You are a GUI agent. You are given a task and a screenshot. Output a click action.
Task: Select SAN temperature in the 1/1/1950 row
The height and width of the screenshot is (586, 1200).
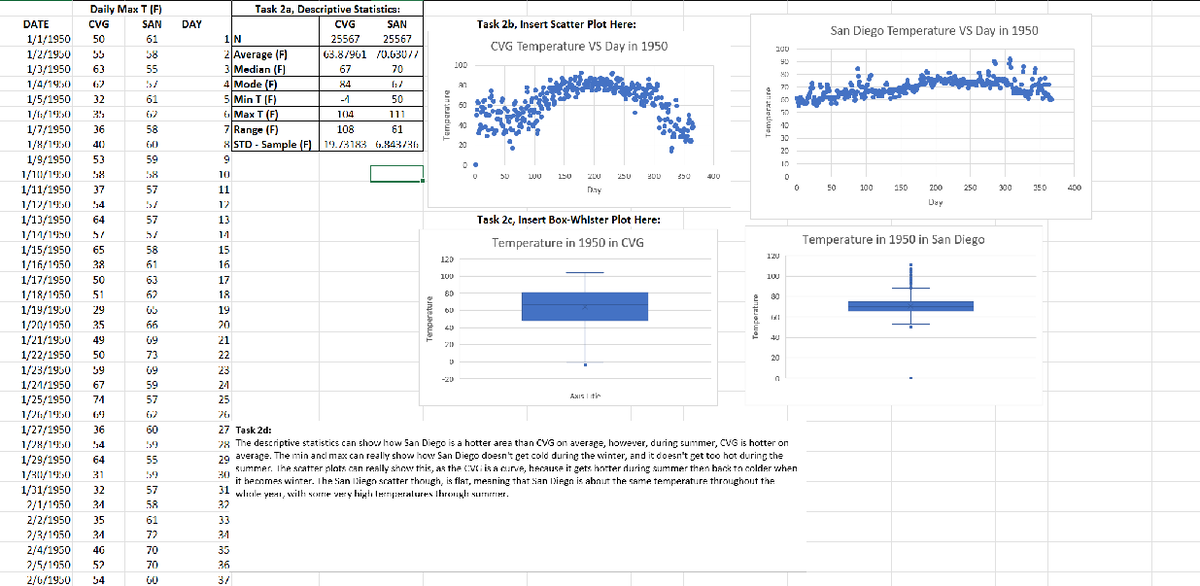(151, 37)
